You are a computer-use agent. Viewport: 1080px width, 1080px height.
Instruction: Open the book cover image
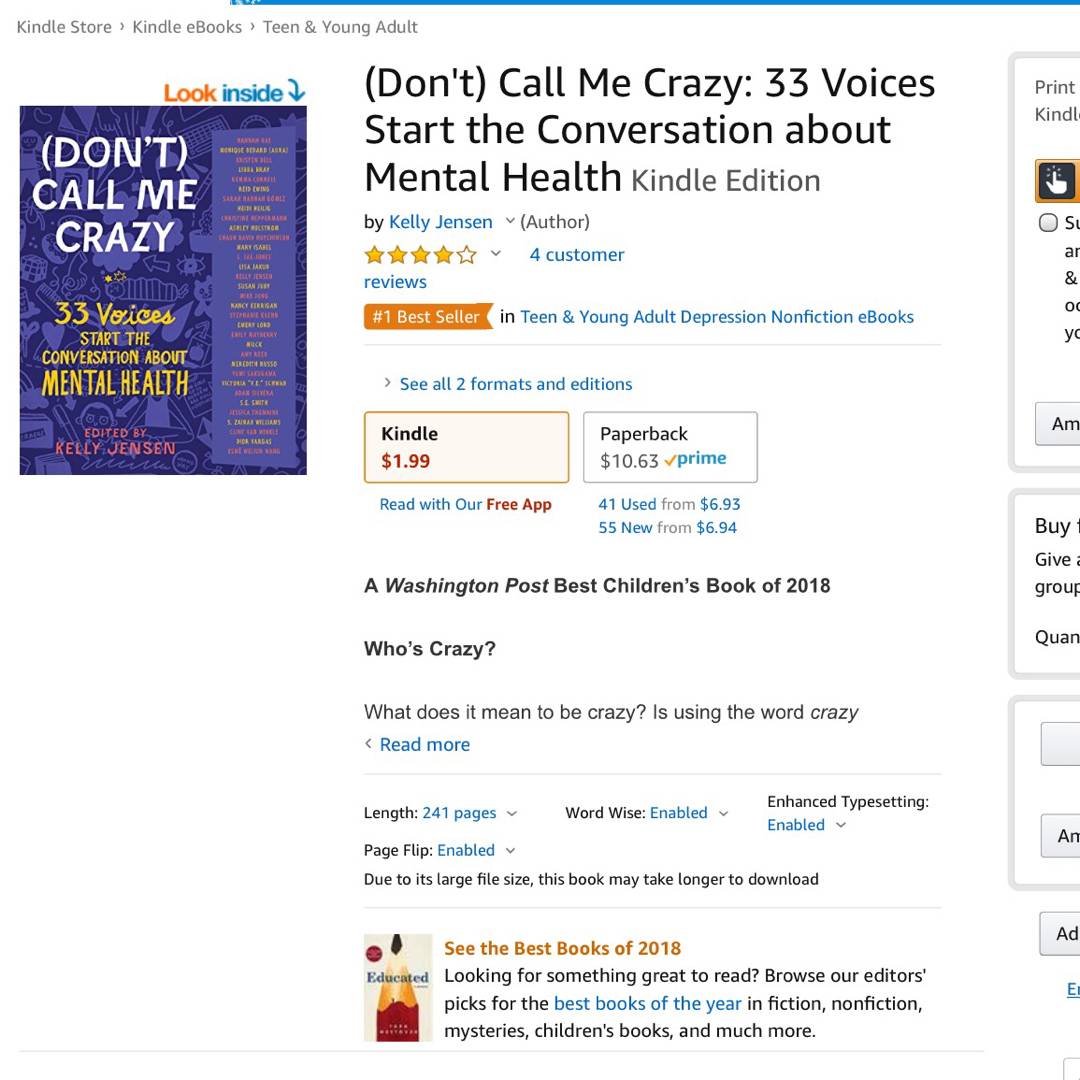(x=163, y=290)
